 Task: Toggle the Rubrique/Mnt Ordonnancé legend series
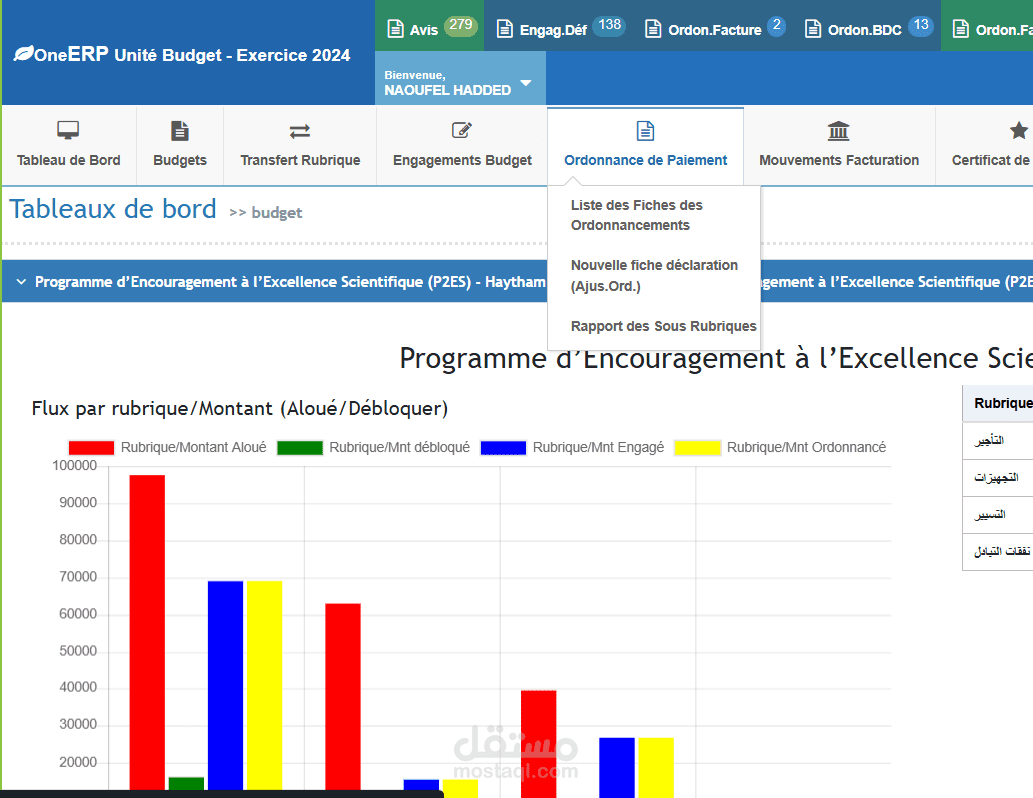[806, 447]
